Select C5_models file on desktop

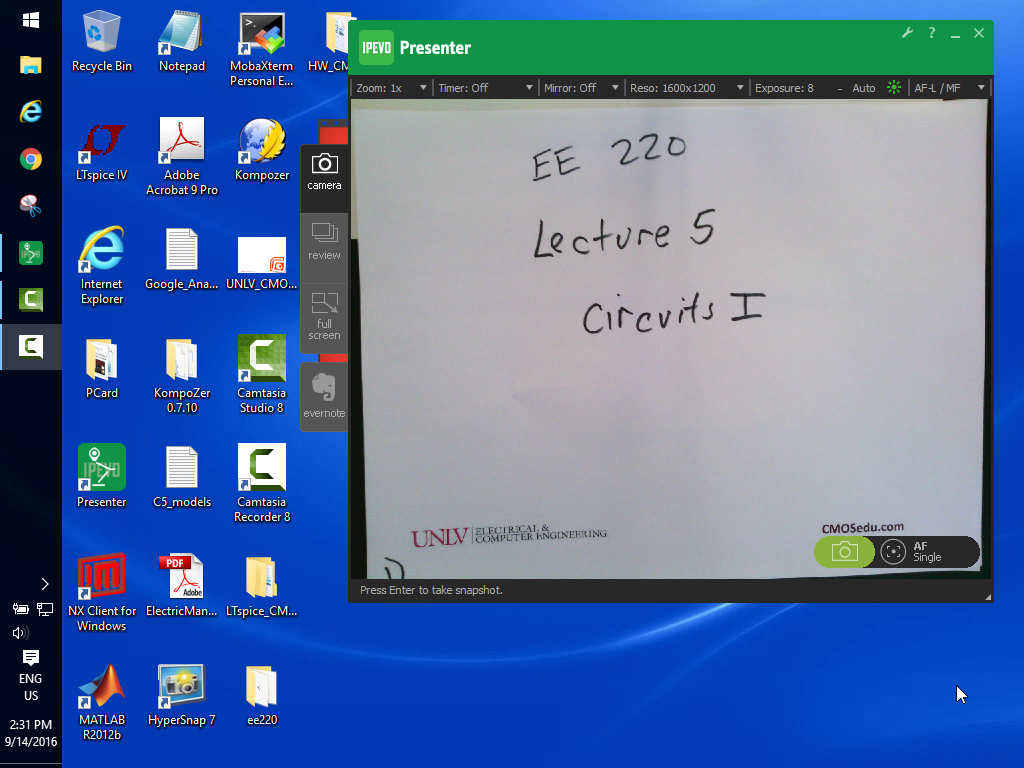tap(182, 477)
